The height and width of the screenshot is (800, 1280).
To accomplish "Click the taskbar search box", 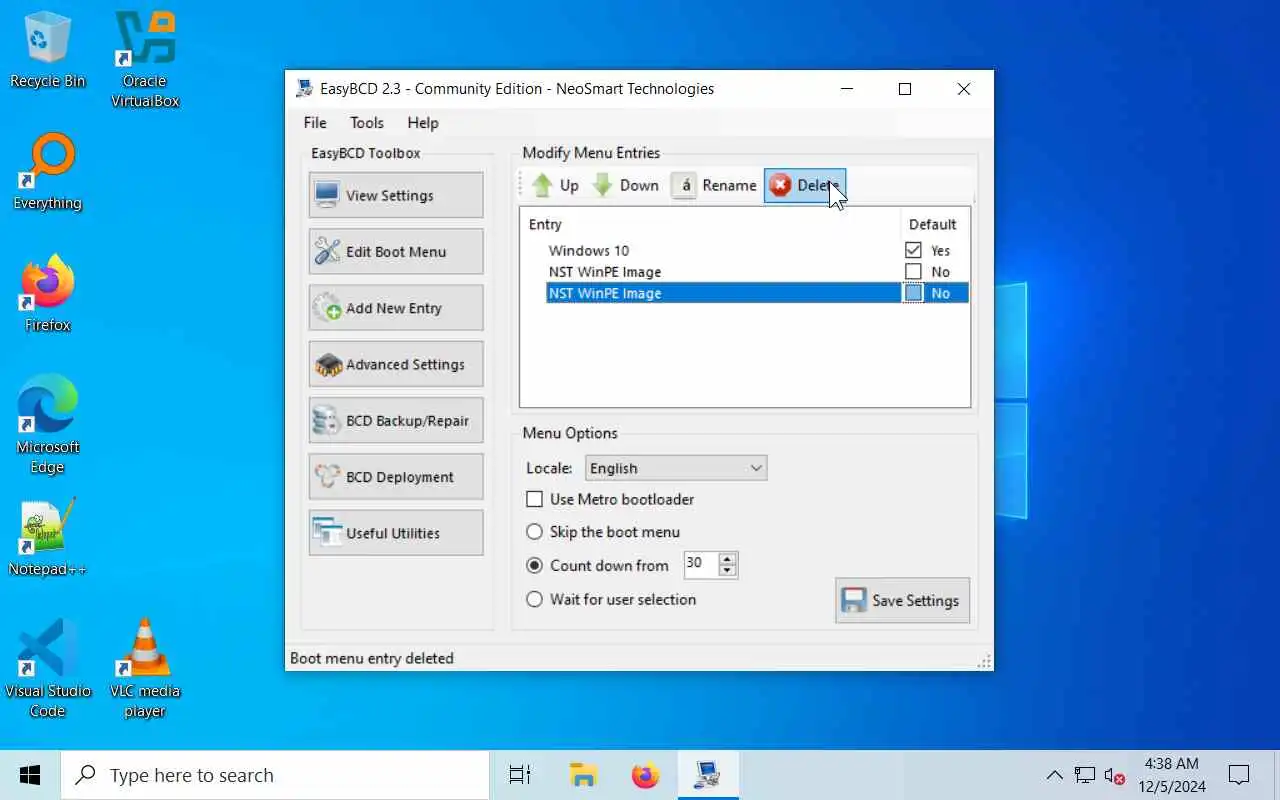I will [x=275, y=775].
